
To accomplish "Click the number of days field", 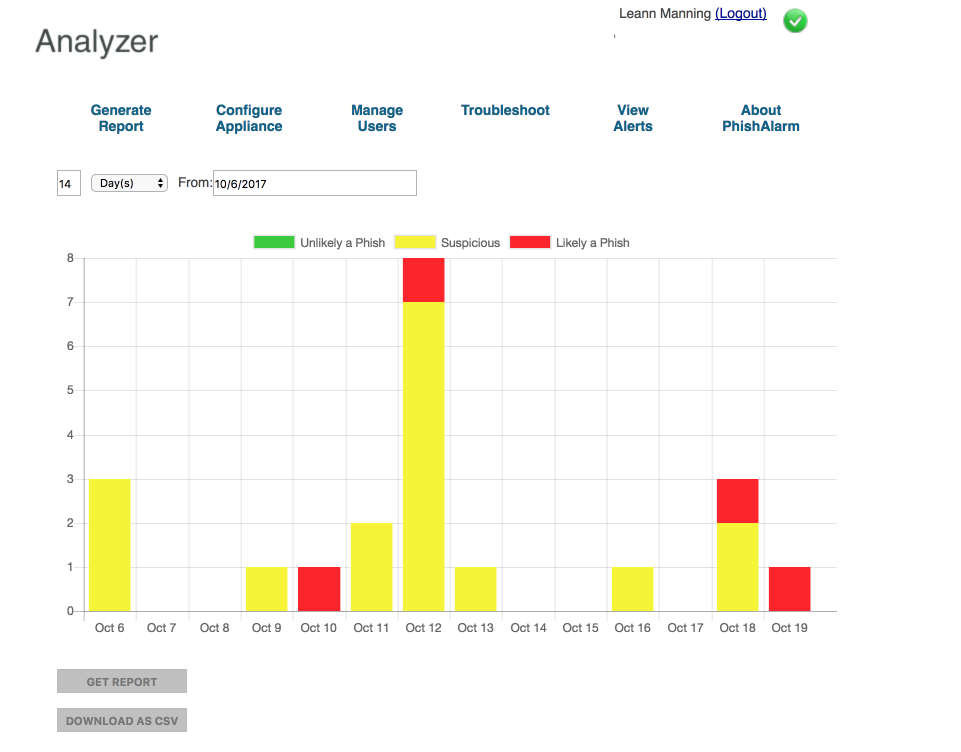I will tap(68, 184).
